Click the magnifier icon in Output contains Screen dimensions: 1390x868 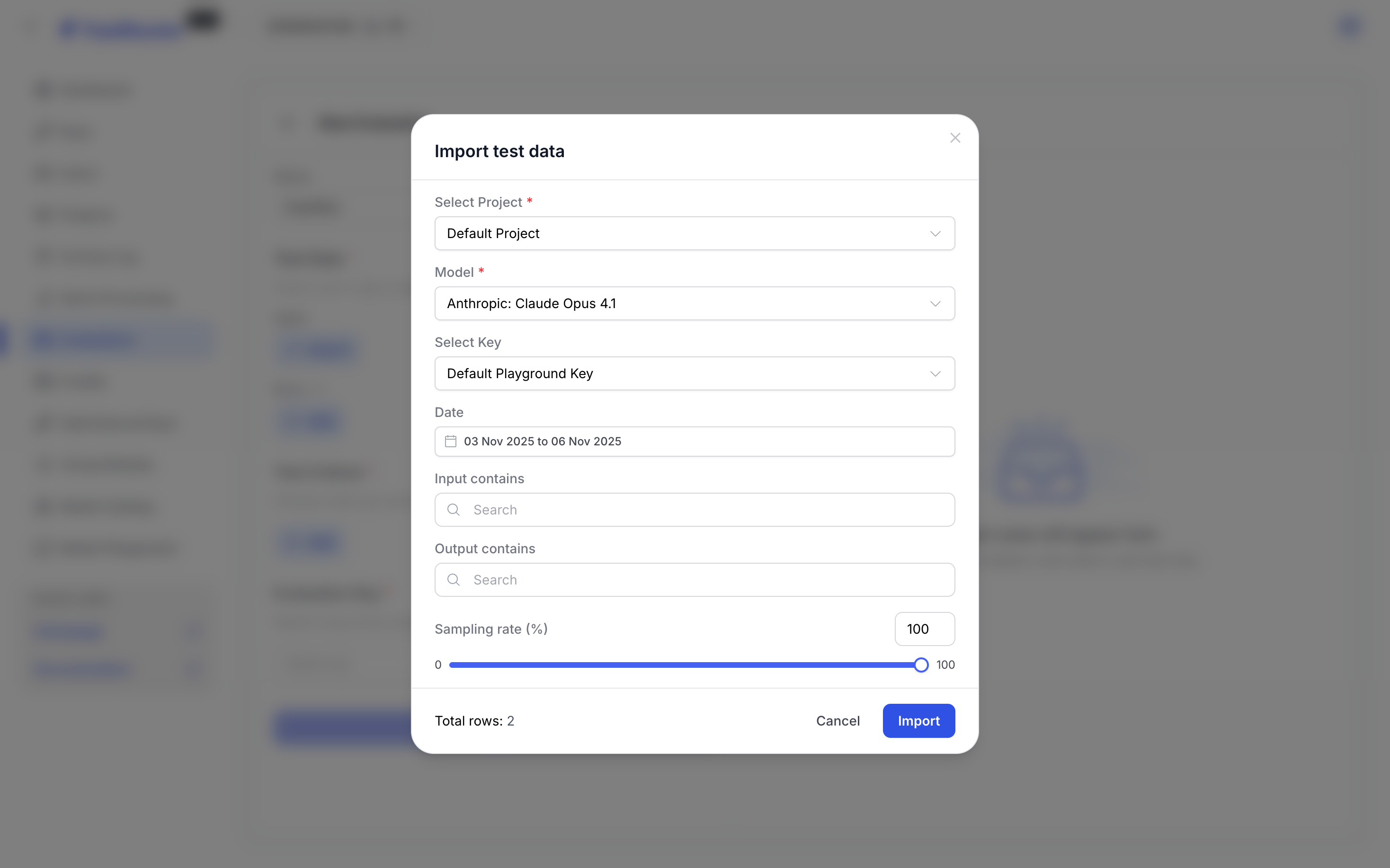pos(453,580)
